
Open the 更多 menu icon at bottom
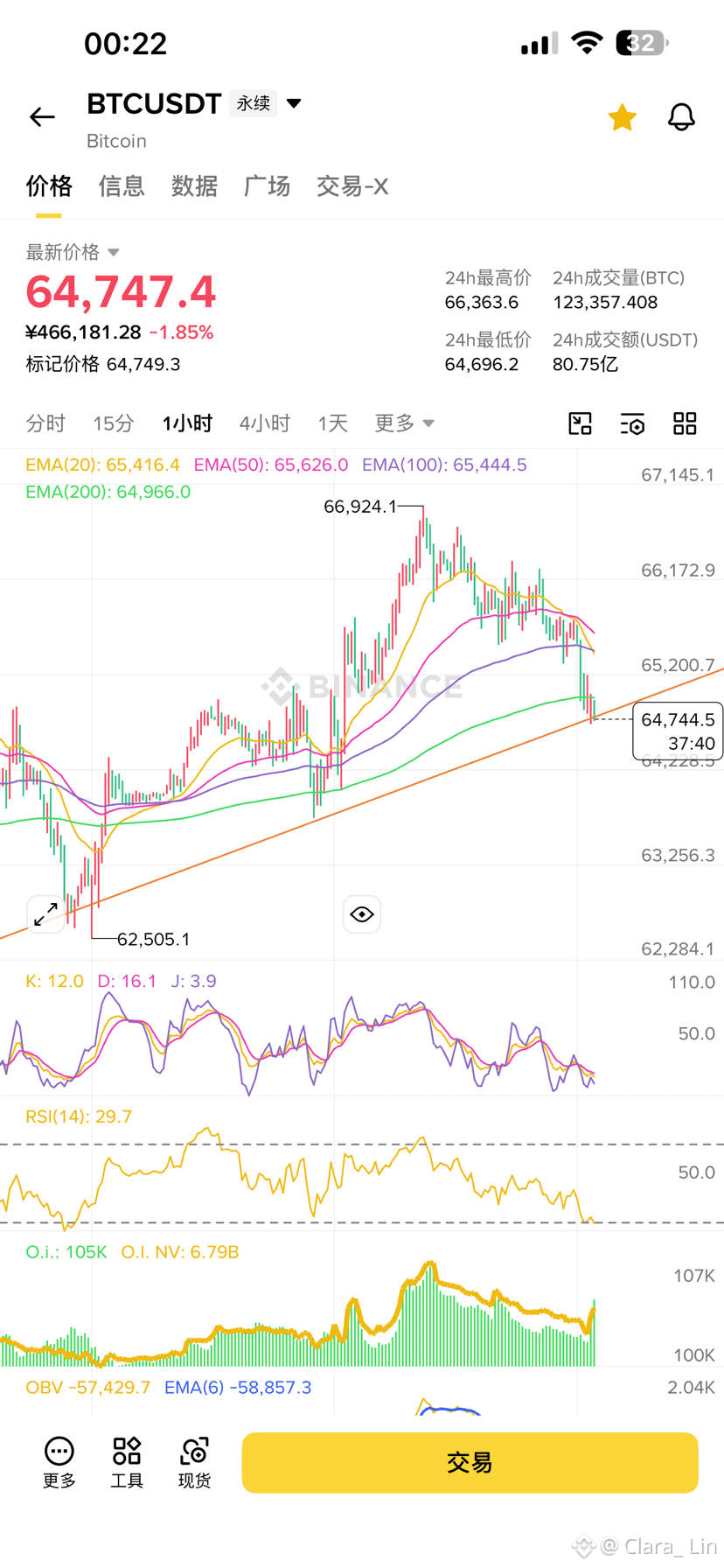[x=59, y=1463]
